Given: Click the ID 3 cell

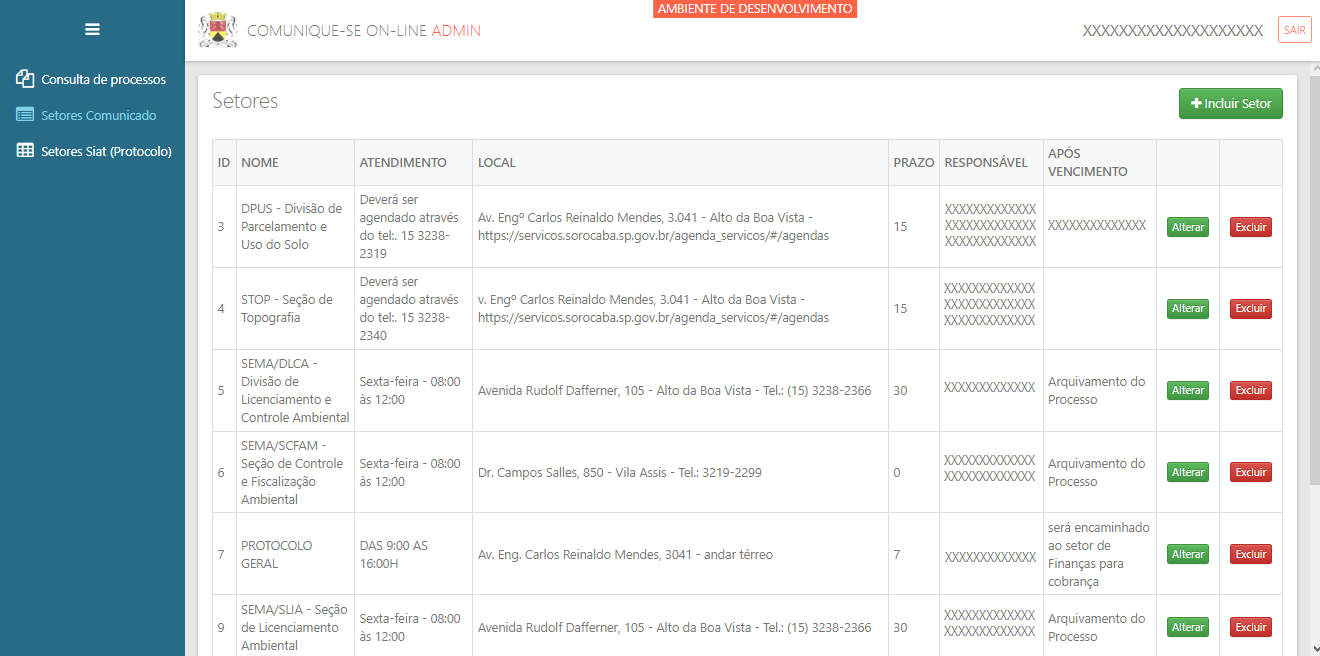Looking at the screenshot, I should 224,227.
